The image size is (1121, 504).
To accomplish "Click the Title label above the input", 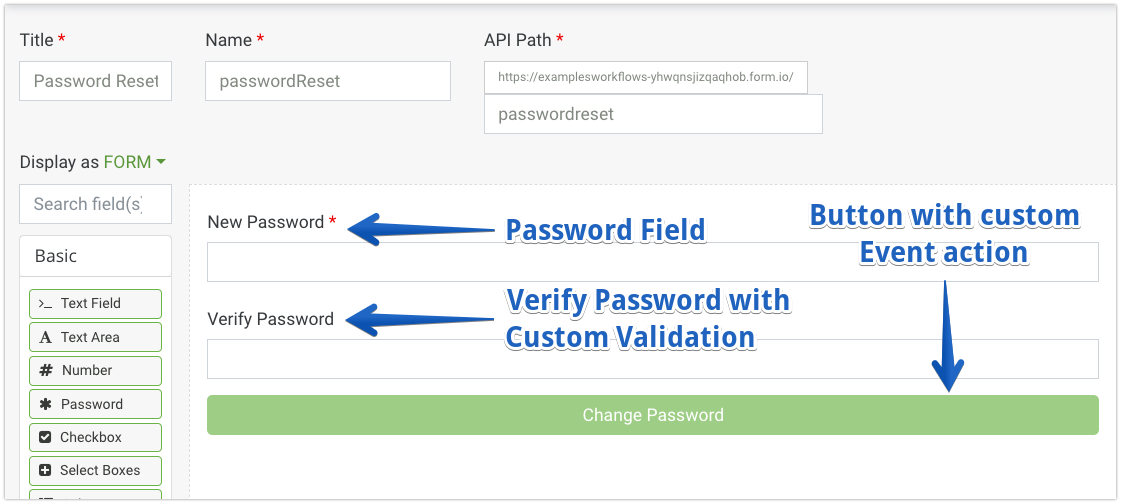I will pyautogui.click(x=37, y=40).
